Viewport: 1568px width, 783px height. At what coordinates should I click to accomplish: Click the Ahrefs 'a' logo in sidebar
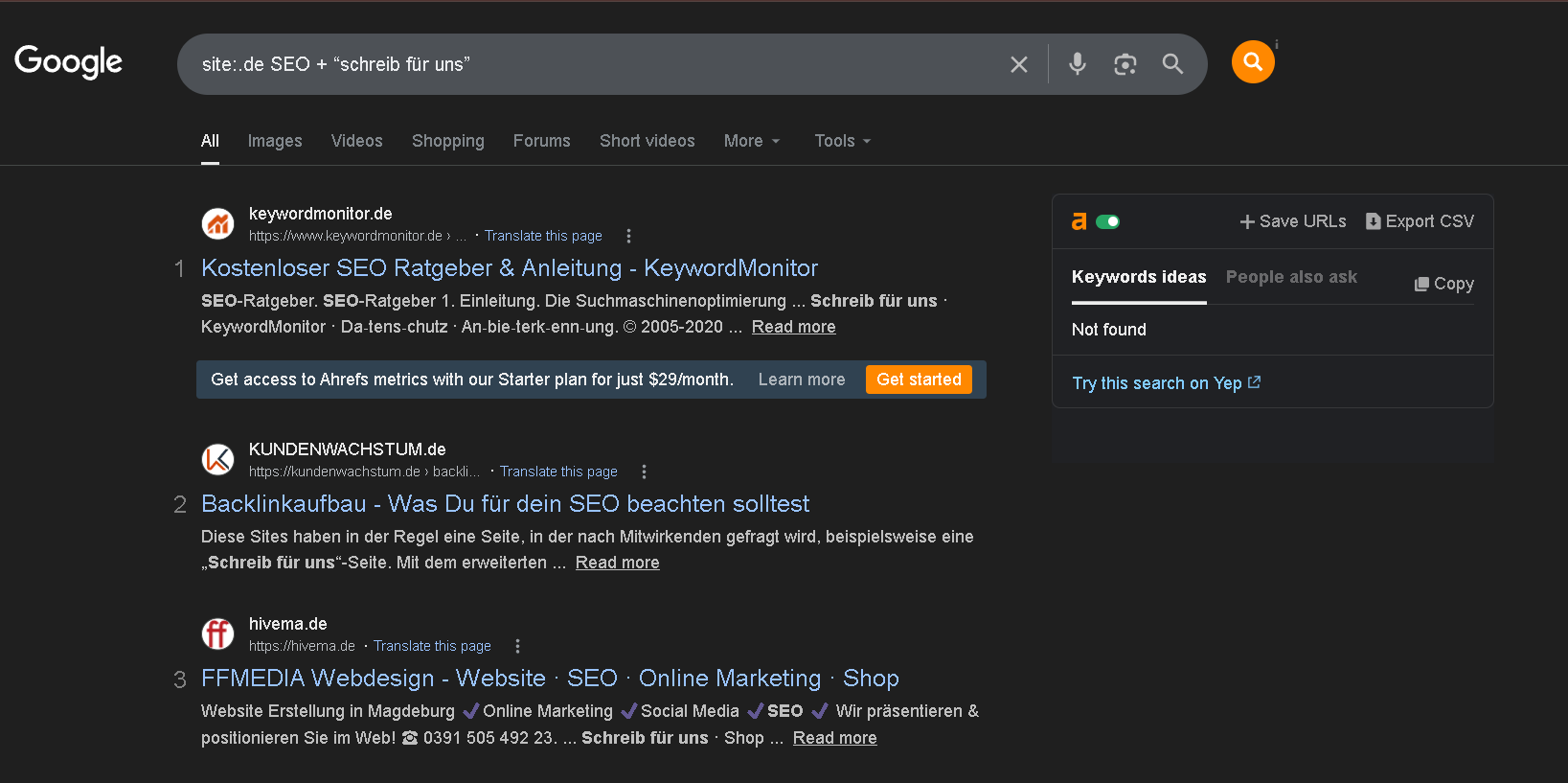(x=1079, y=221)
